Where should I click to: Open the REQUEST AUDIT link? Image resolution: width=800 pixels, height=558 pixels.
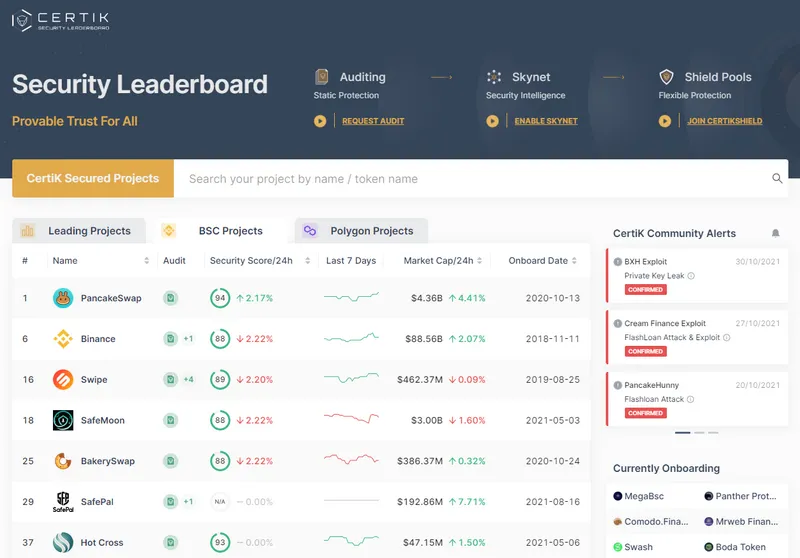coord(373,121)
